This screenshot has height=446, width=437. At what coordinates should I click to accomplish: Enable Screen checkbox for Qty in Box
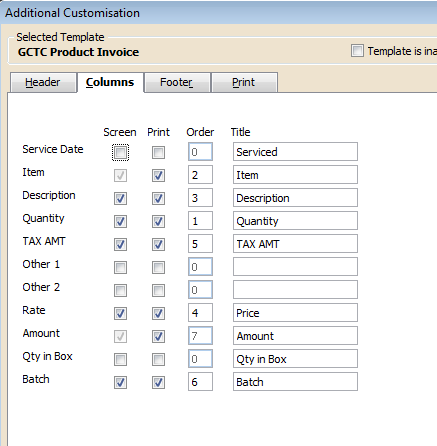click(x=120, y=359)
